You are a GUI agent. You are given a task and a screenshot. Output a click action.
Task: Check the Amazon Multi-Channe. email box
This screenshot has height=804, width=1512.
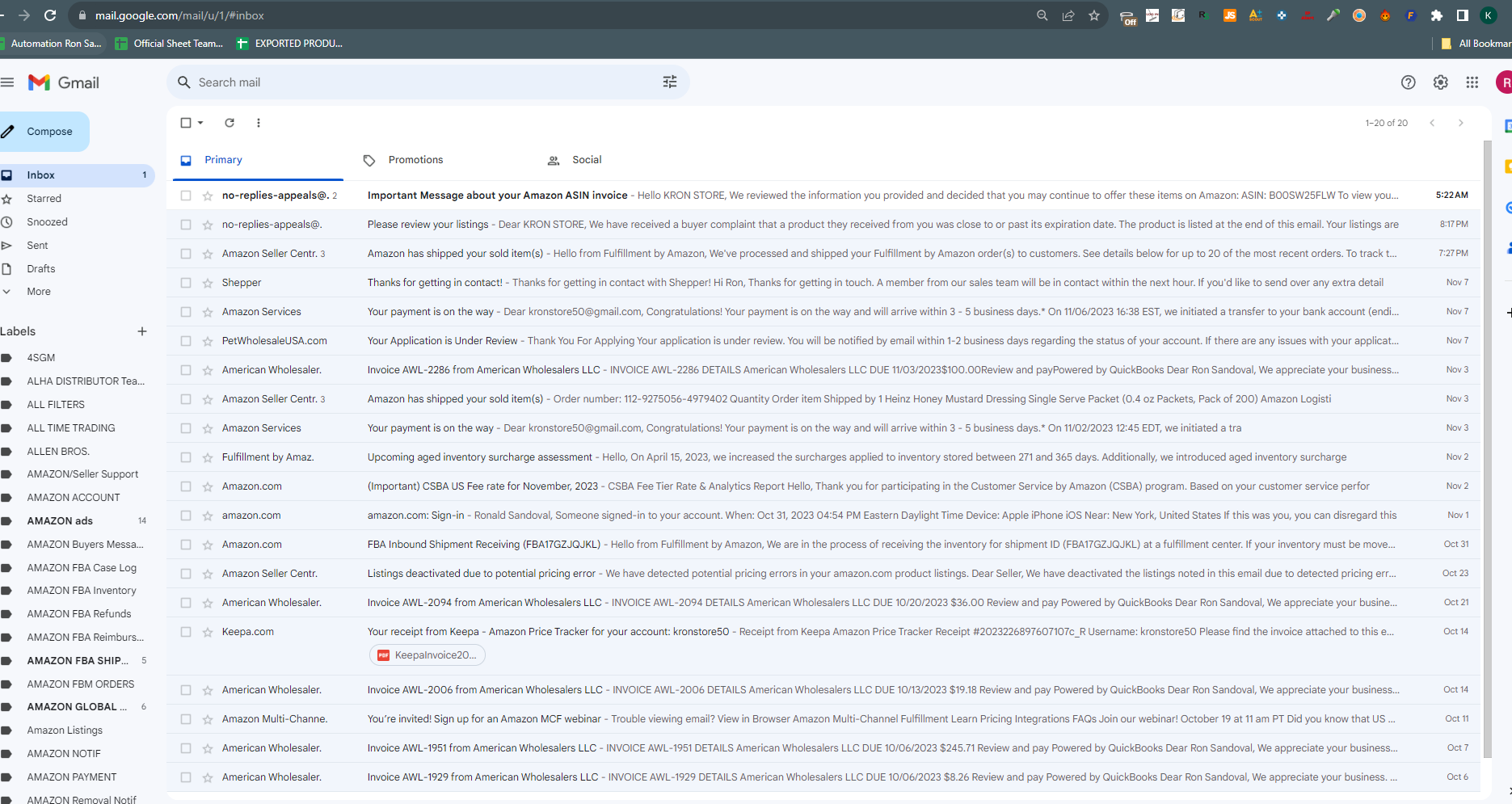point(186,719)
